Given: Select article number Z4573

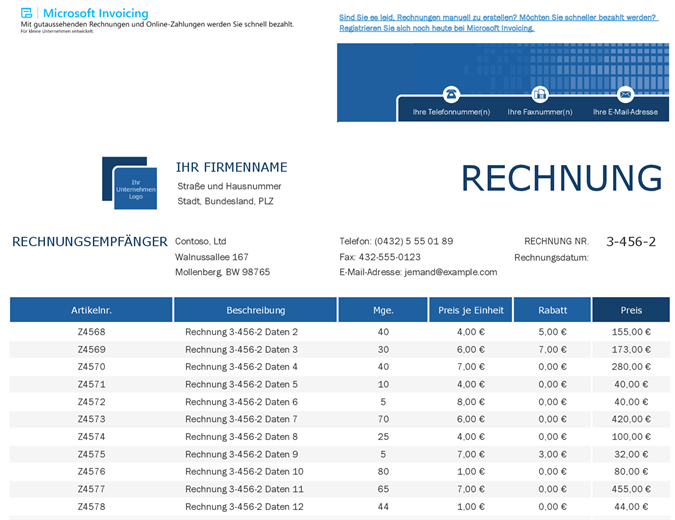Looking at the screenshot, I should (91, 419).
